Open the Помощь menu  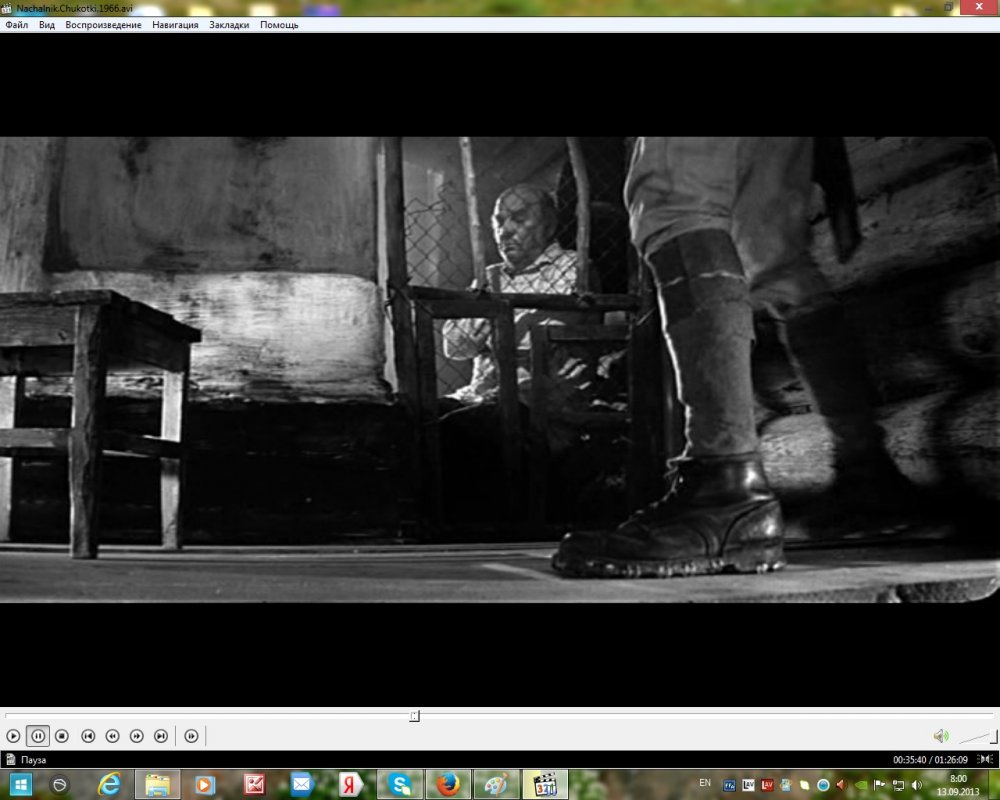tap(279, 25)
